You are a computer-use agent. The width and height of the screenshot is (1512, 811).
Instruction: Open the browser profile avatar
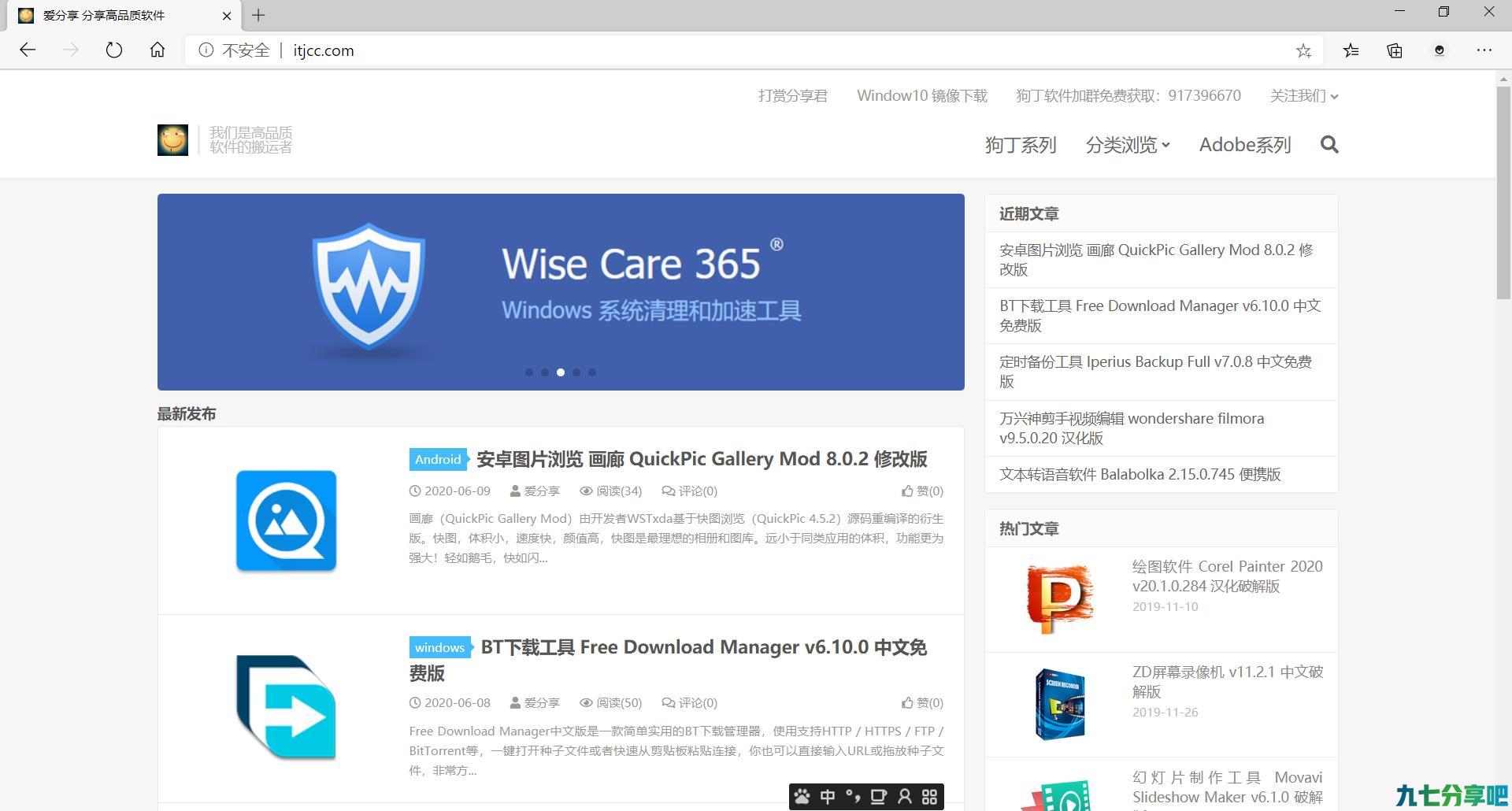pos(1440,50)
